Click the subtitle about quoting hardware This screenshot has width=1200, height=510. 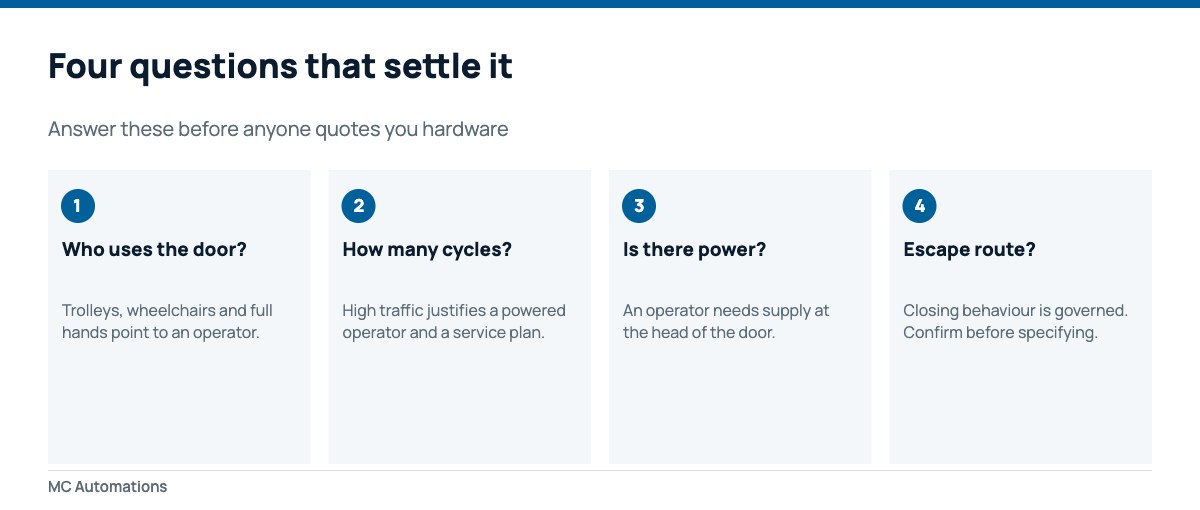point(278,129)
